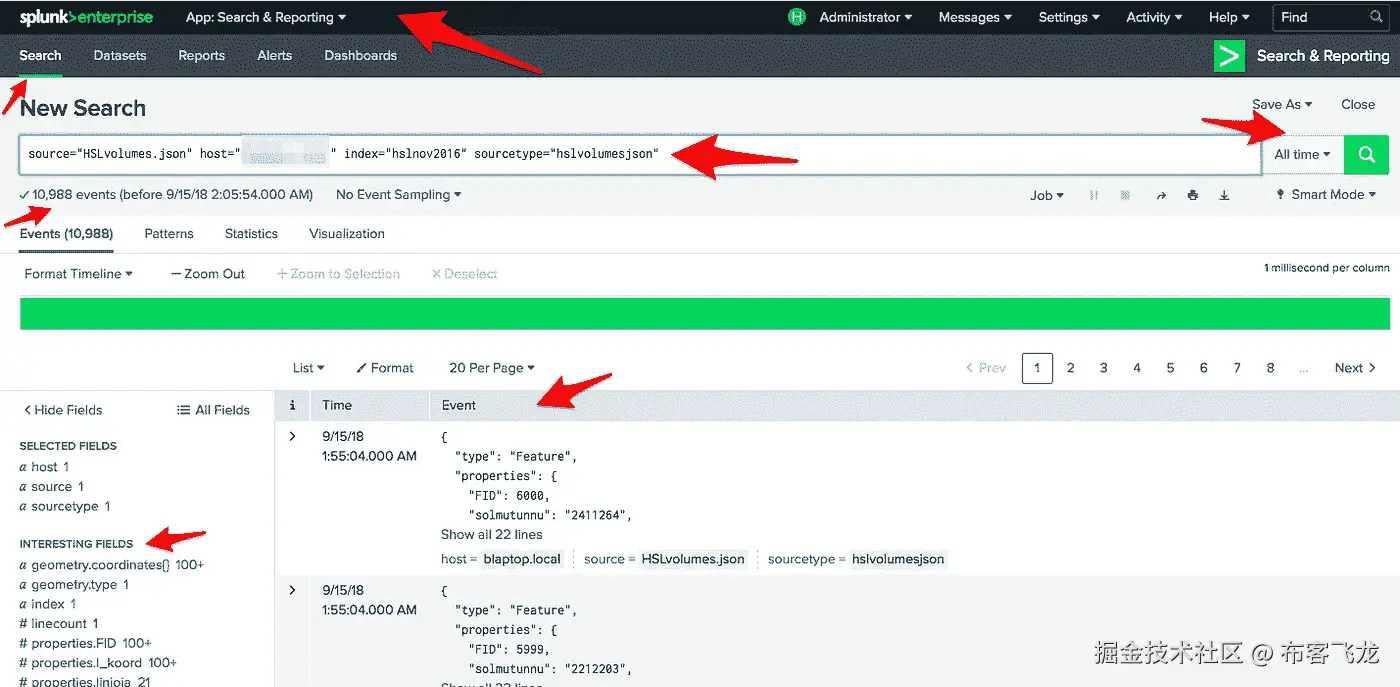Click Zoom Out on the timeline
Viewport: 1400px width, 687px height.
point(207,273)
